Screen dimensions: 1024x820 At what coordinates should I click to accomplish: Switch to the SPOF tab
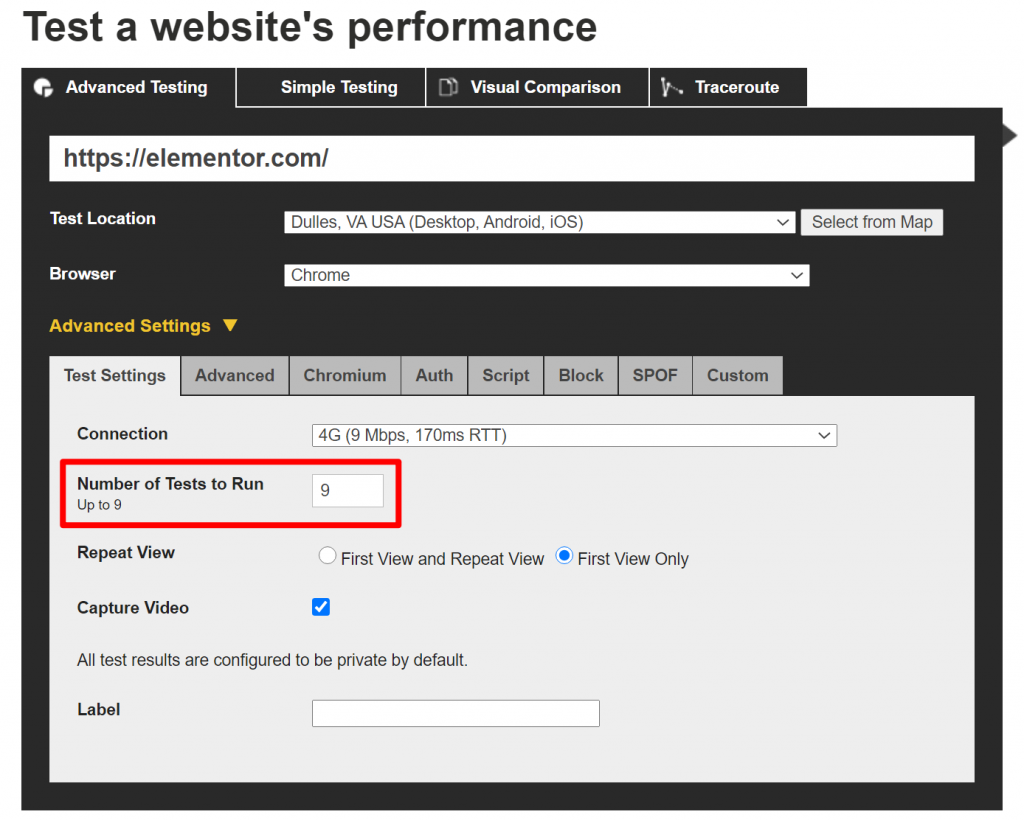tap(655, 376)
